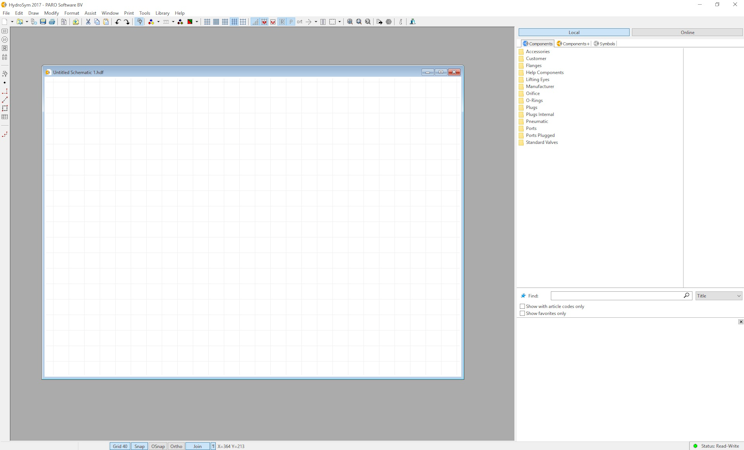Click the Cut scissors icon

tap(88, 22)
